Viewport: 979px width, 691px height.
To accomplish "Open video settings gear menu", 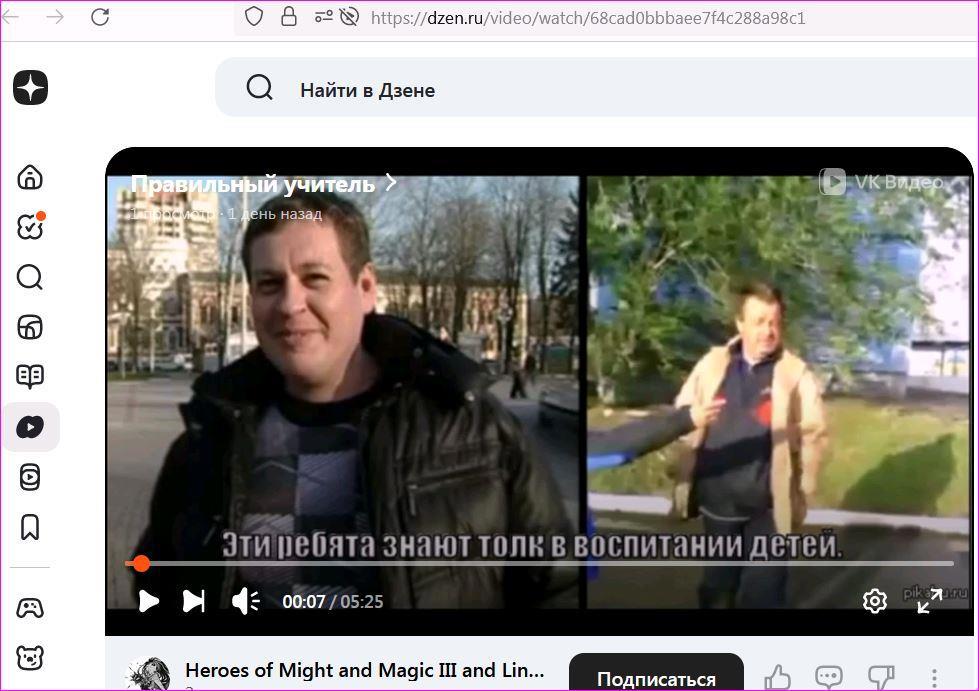I will click(874, 601).
